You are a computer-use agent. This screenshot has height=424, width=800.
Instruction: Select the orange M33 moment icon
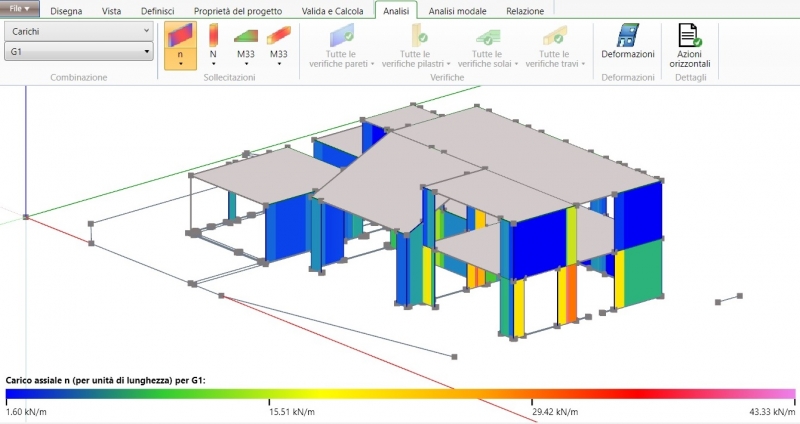[279, 35]
